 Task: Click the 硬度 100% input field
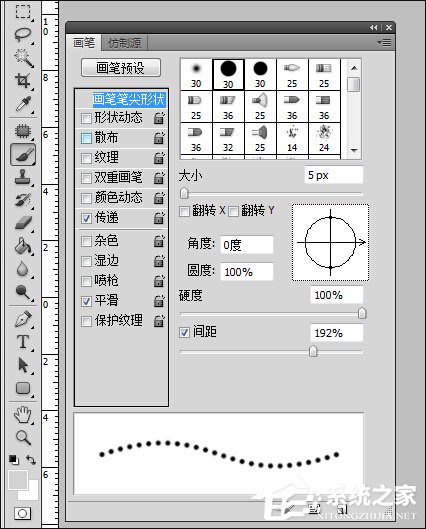coord(337,295)
